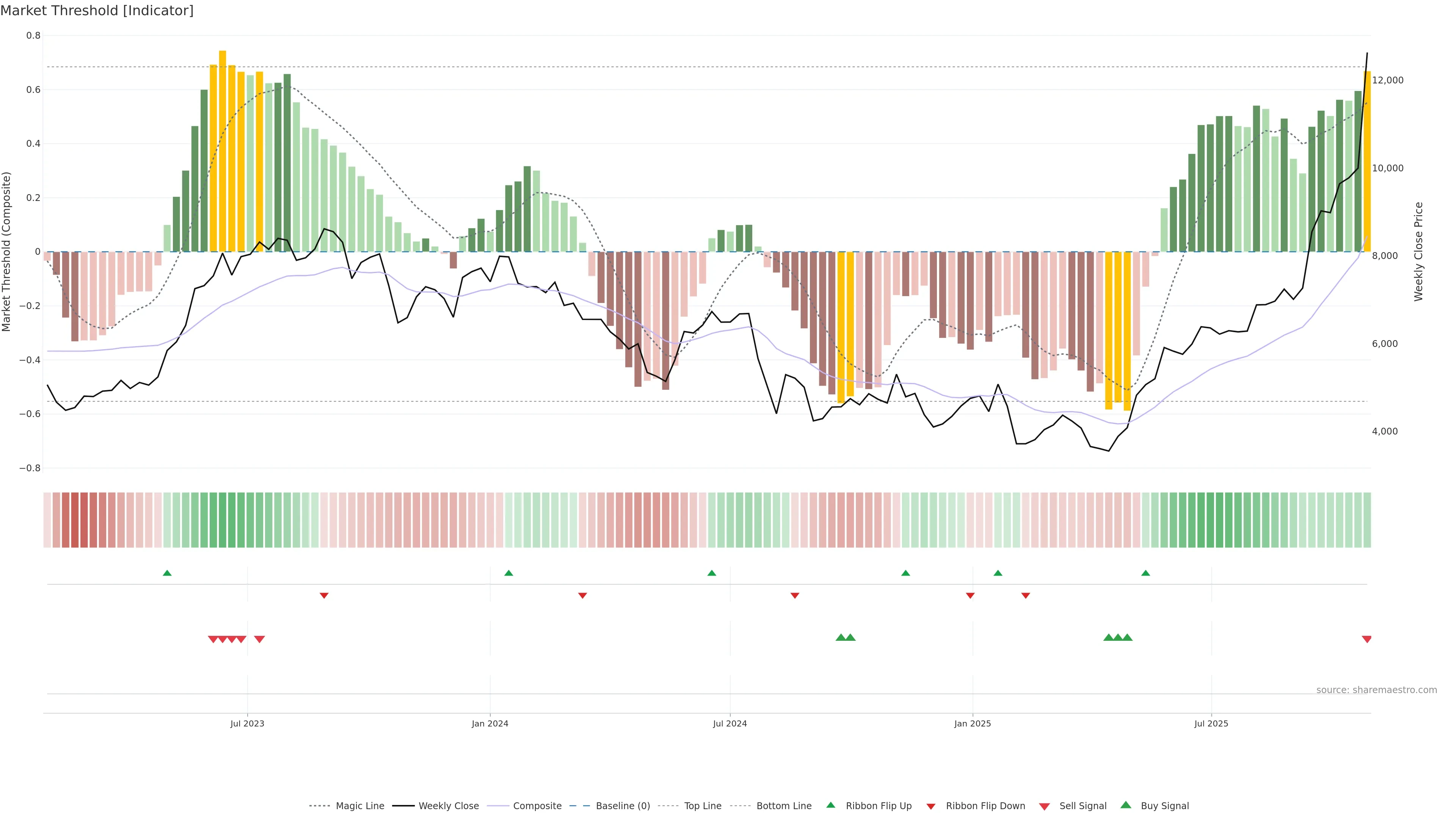Click the Jan 2025 axis label
The width and height of the screenshot is (1456, 819).
pyautogui.click(x=972, y=723)
